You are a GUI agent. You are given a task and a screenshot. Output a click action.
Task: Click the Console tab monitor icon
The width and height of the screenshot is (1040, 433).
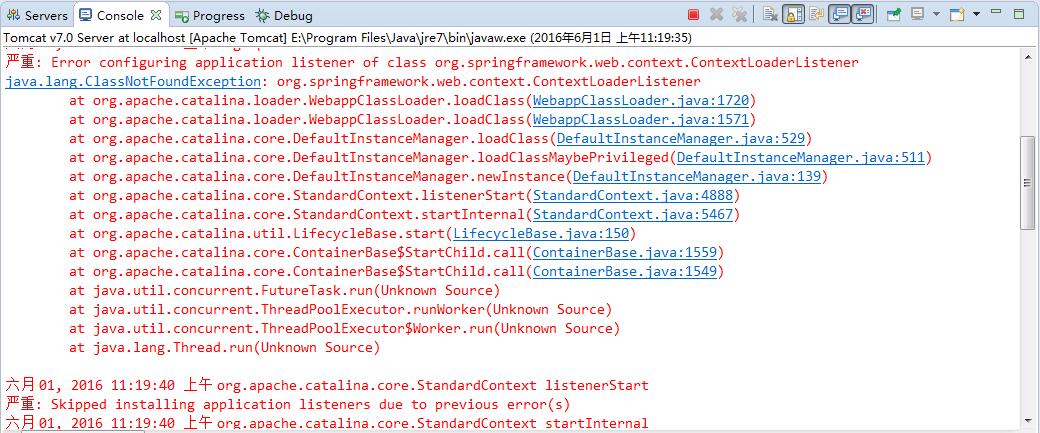pos(86,15)
